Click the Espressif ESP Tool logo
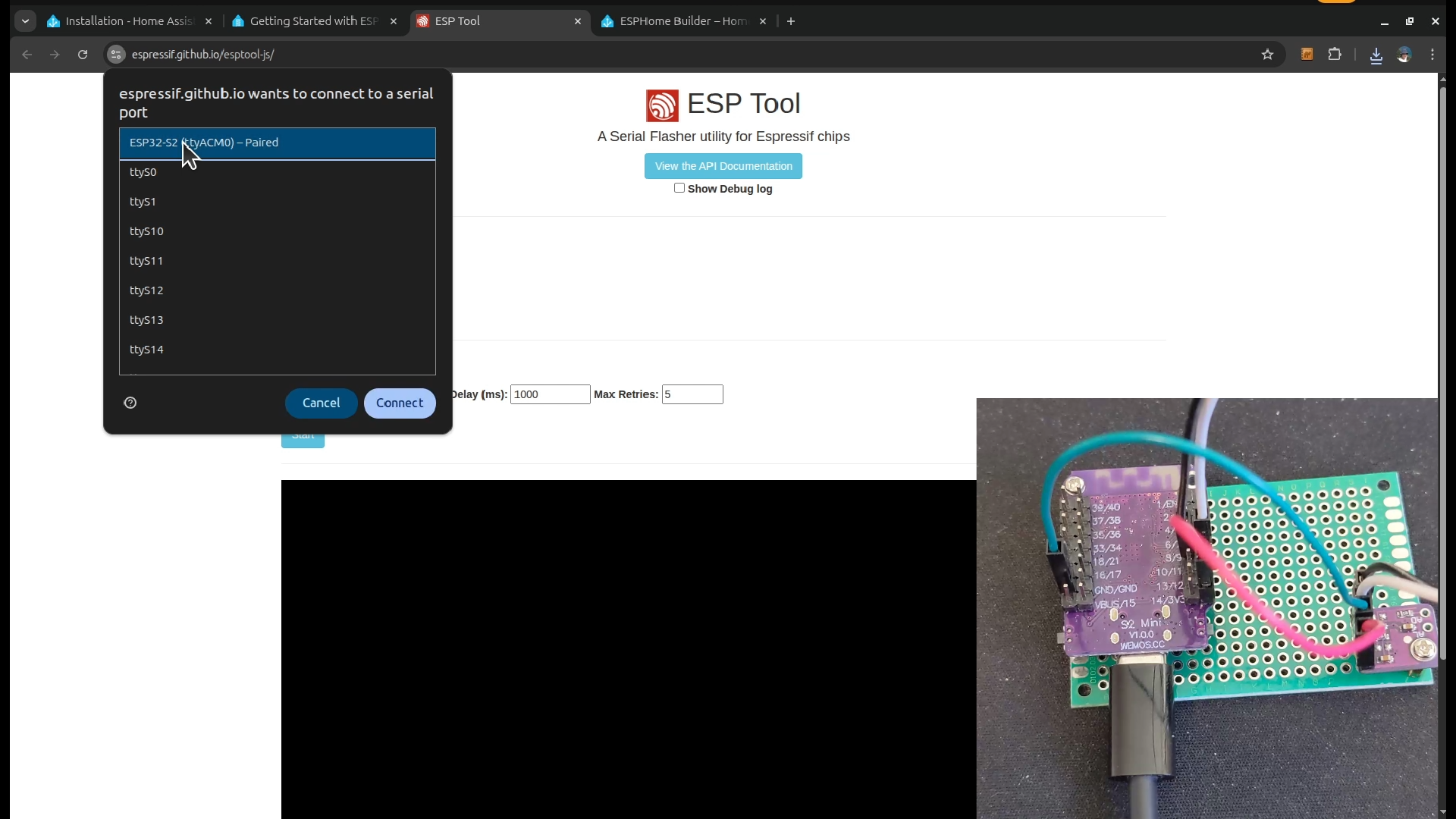 (x=662, y=105)
